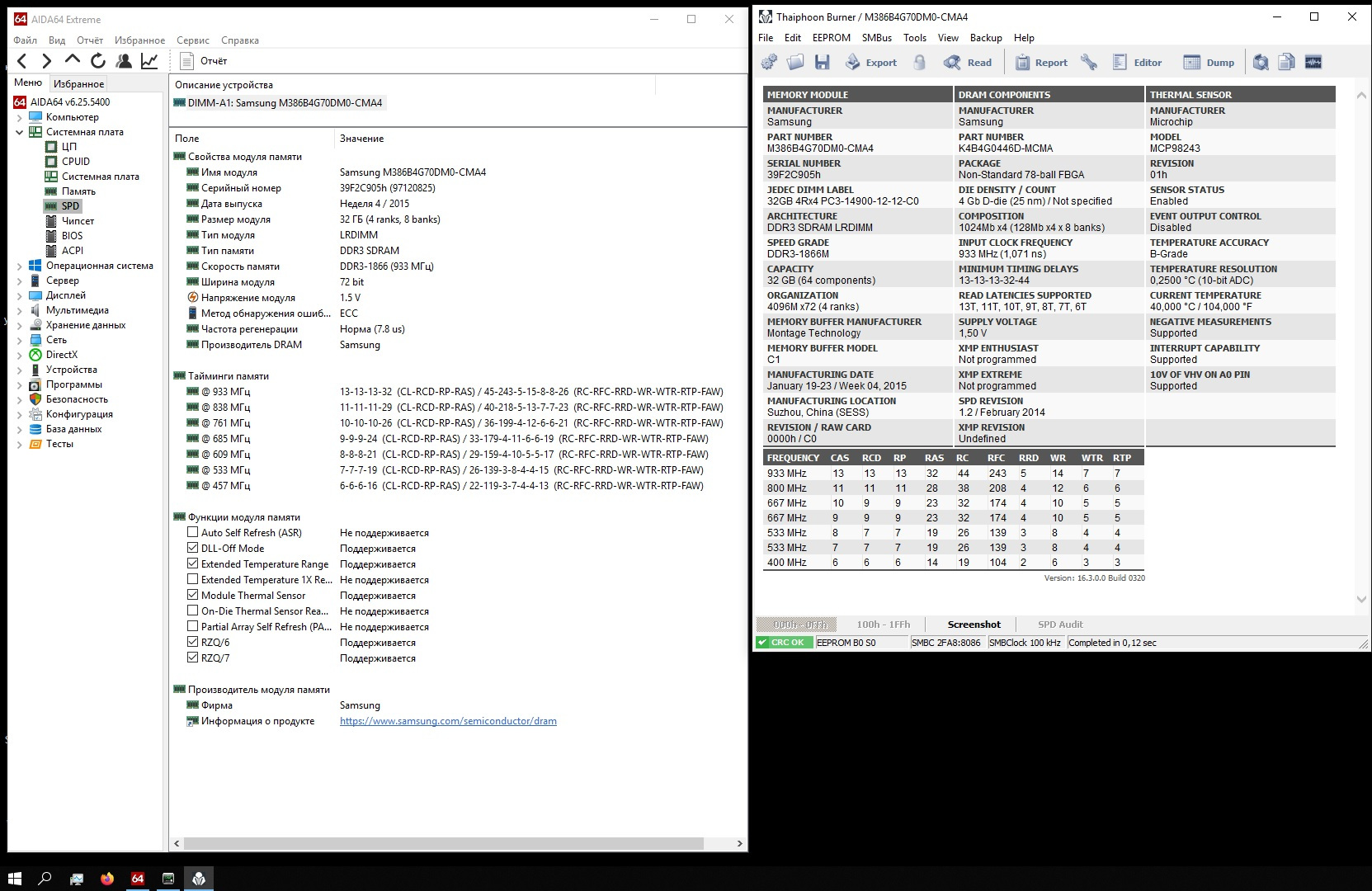Select the BIOS tree item
The image size is (1372, 891).
pos(72,236)
